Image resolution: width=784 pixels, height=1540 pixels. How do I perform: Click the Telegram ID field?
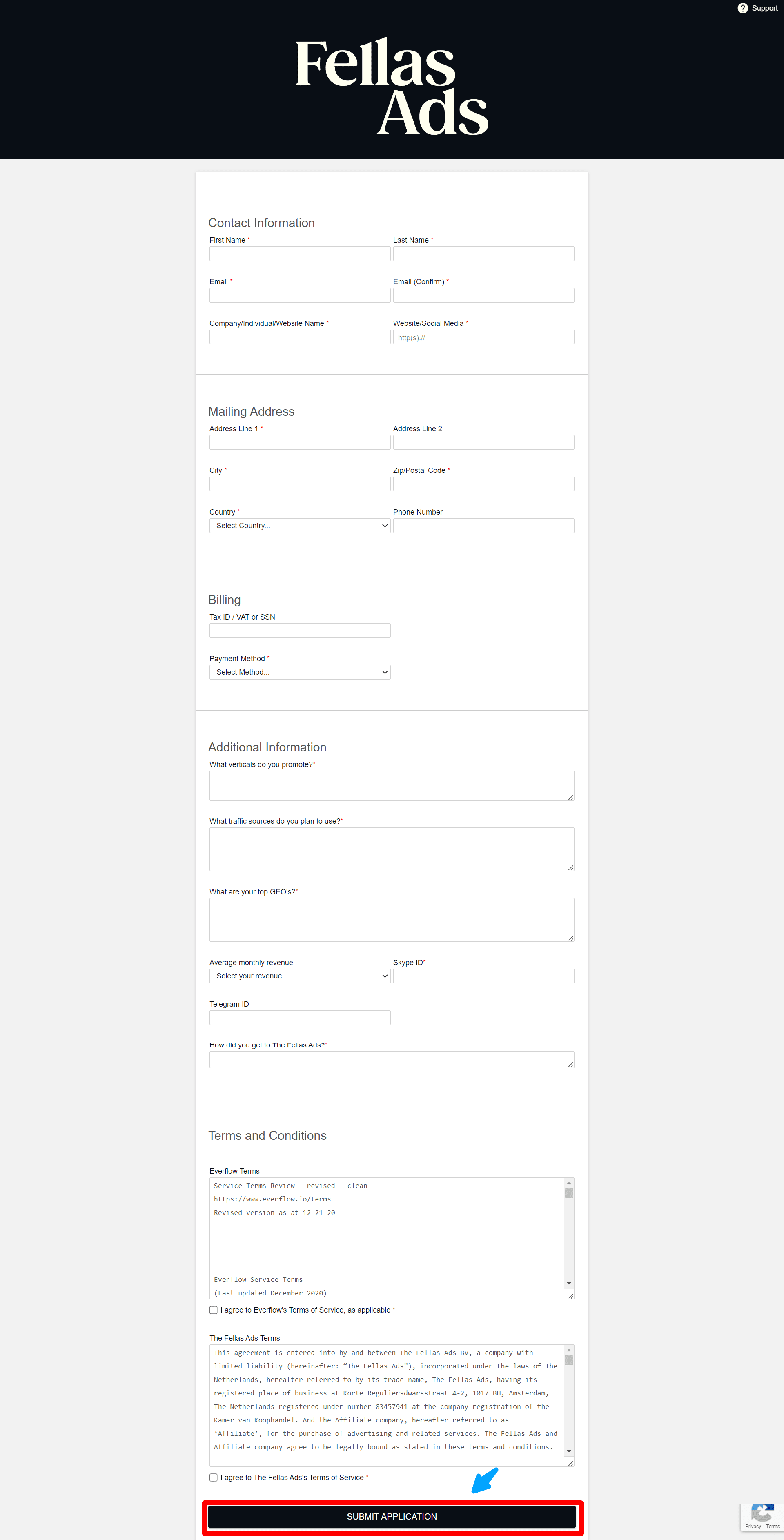pyautogui.click(x=299, y=1018)
